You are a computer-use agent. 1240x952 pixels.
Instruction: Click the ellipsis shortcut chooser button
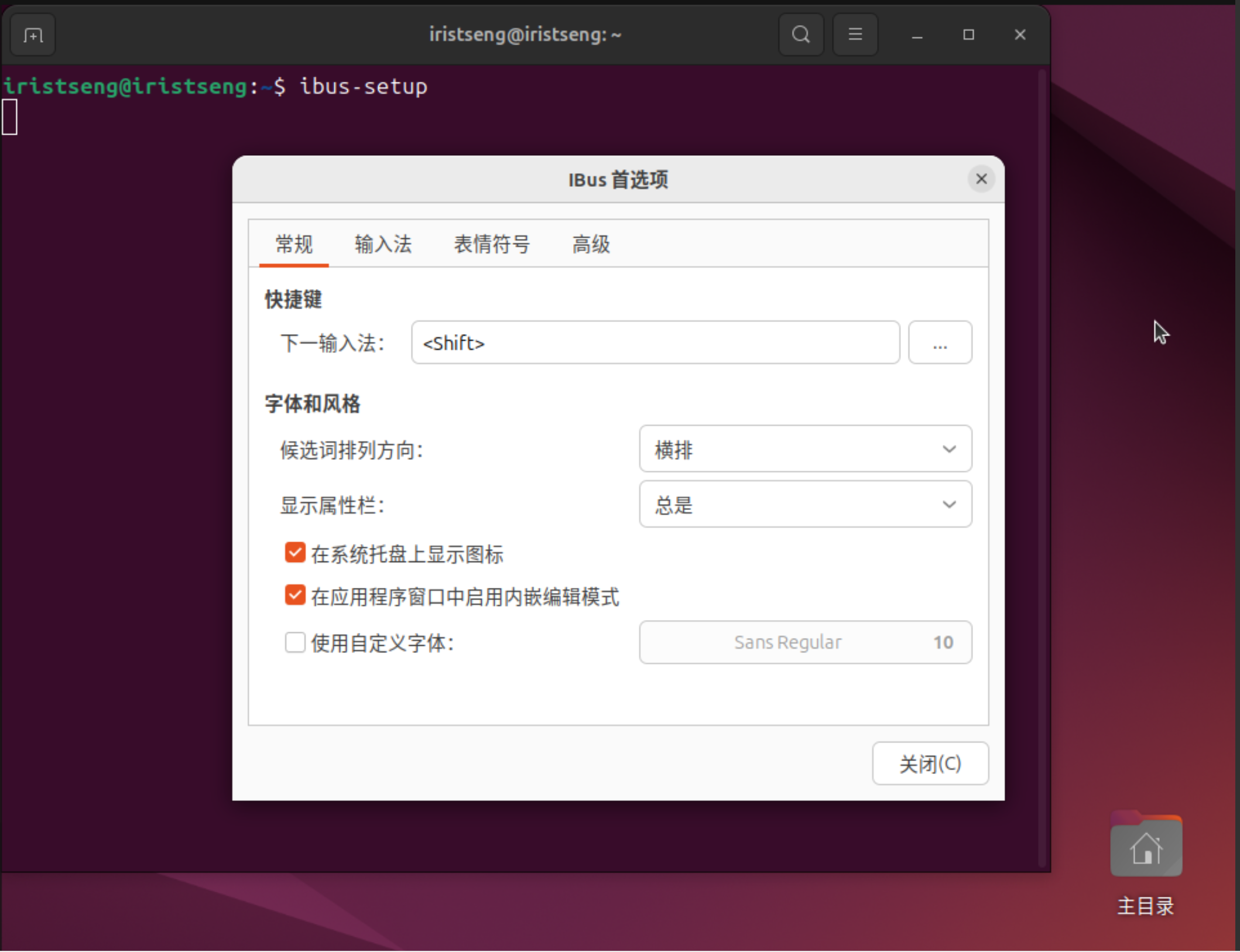(x=940, y=343)
